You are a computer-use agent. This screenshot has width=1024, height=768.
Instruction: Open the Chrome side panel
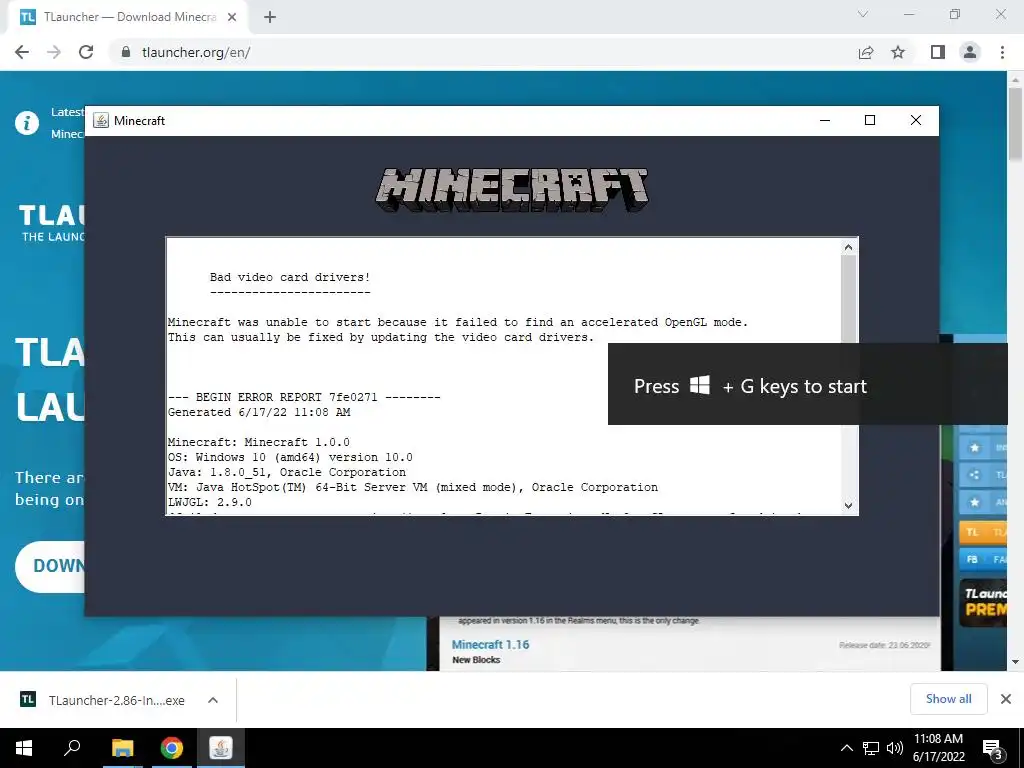click(x=938, y=52)
